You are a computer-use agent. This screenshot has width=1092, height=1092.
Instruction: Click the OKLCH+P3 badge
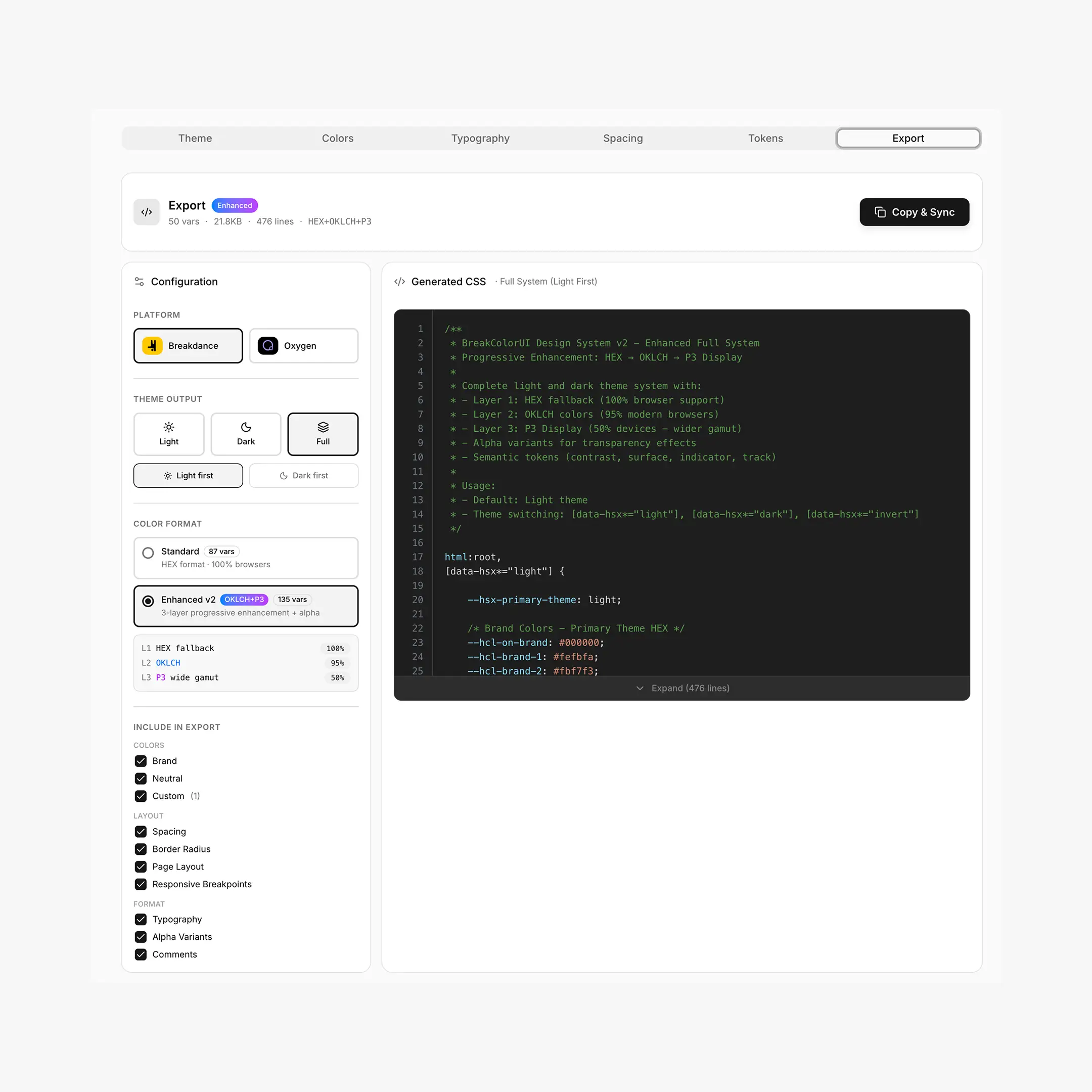click(x=244, y=600)
